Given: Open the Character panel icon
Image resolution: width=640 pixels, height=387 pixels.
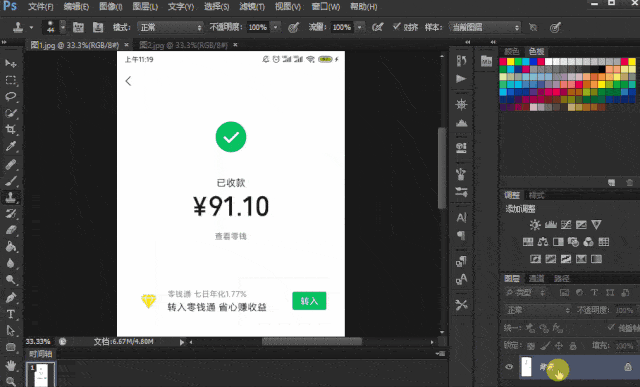Looking at the screenshot, I should (x=461, y=218).
